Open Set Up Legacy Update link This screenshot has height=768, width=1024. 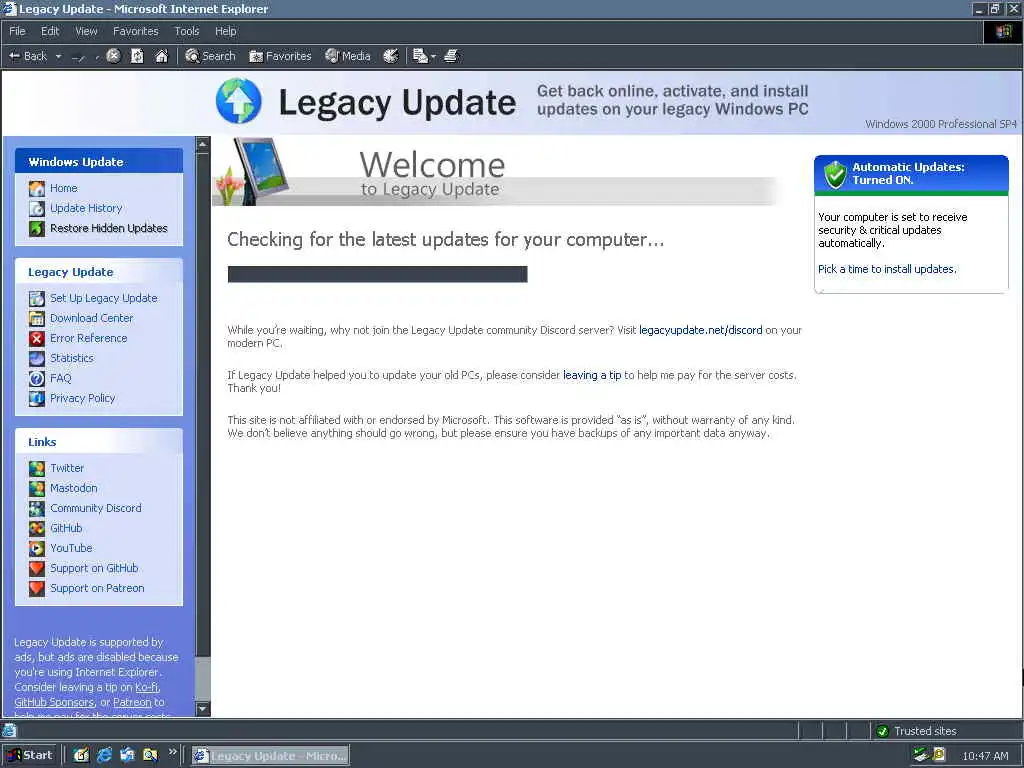click(104, 298)
